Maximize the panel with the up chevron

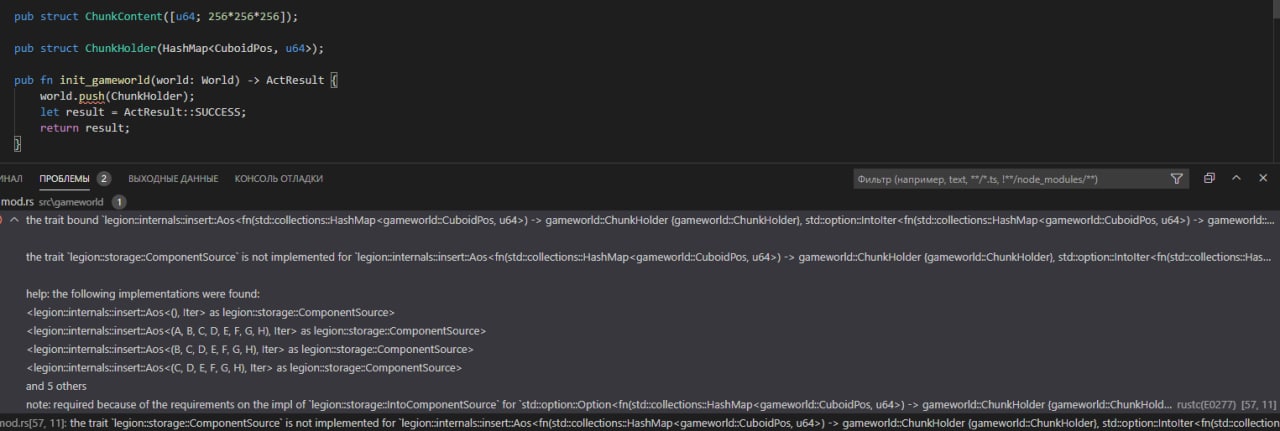[1236, 178]
